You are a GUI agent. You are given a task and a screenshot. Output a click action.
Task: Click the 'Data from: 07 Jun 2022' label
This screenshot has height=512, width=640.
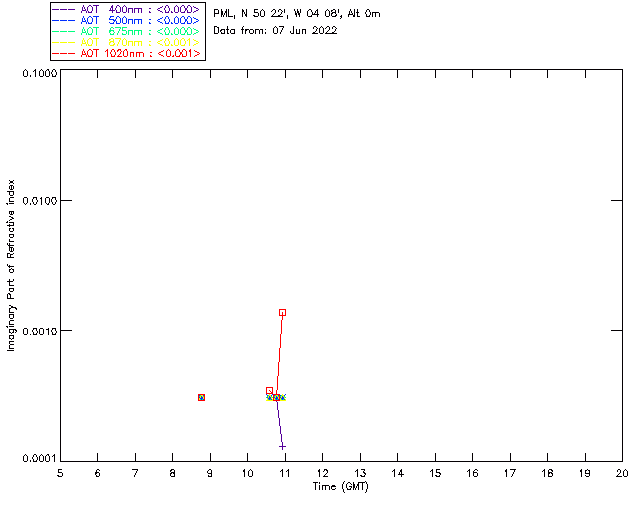(x=275, y=31)
